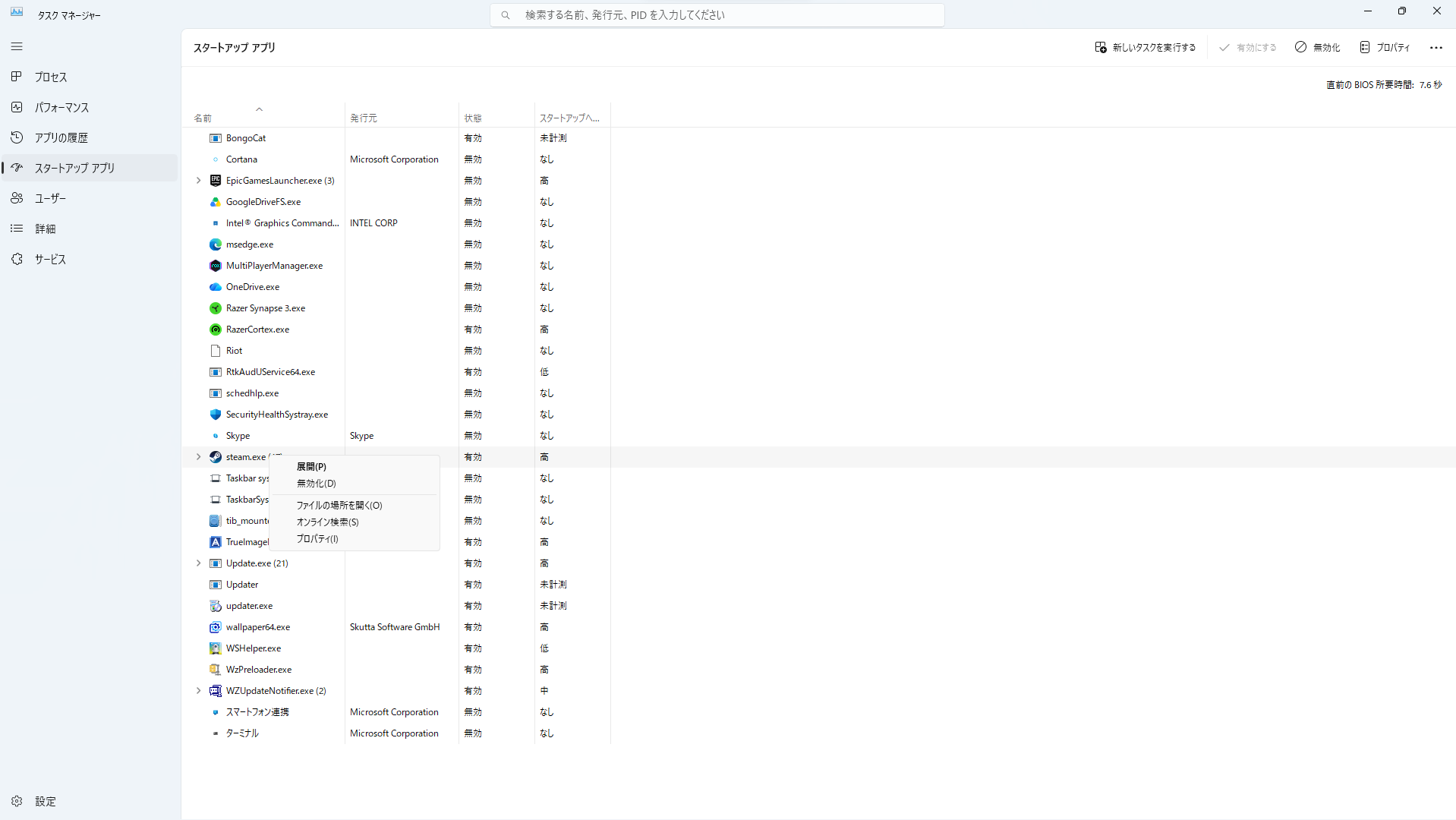The width and height of the screenshot is (1456, 820).
Task: Go to スタートアップ アプリ in sidebar
Action: pyautogui.click(x=90, y=169)
